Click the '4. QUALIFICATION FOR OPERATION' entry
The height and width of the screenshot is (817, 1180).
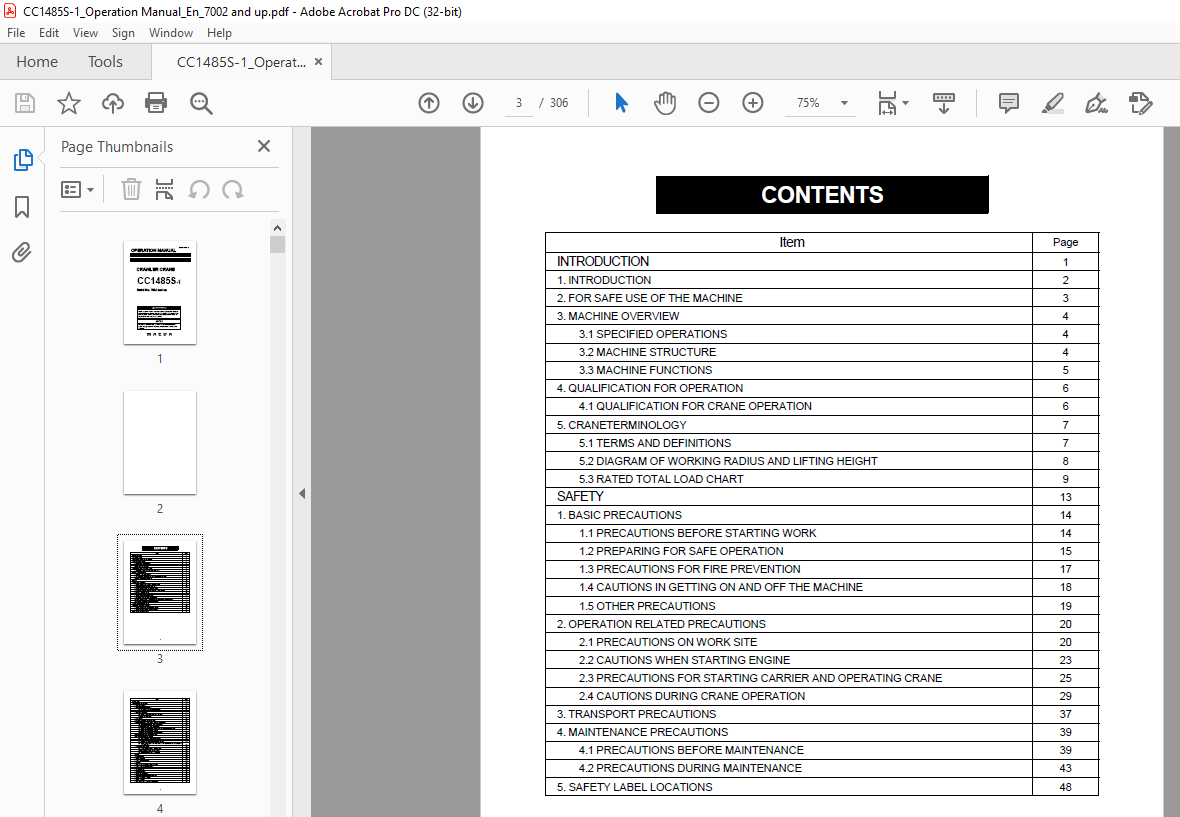click(x=649, y=388)
